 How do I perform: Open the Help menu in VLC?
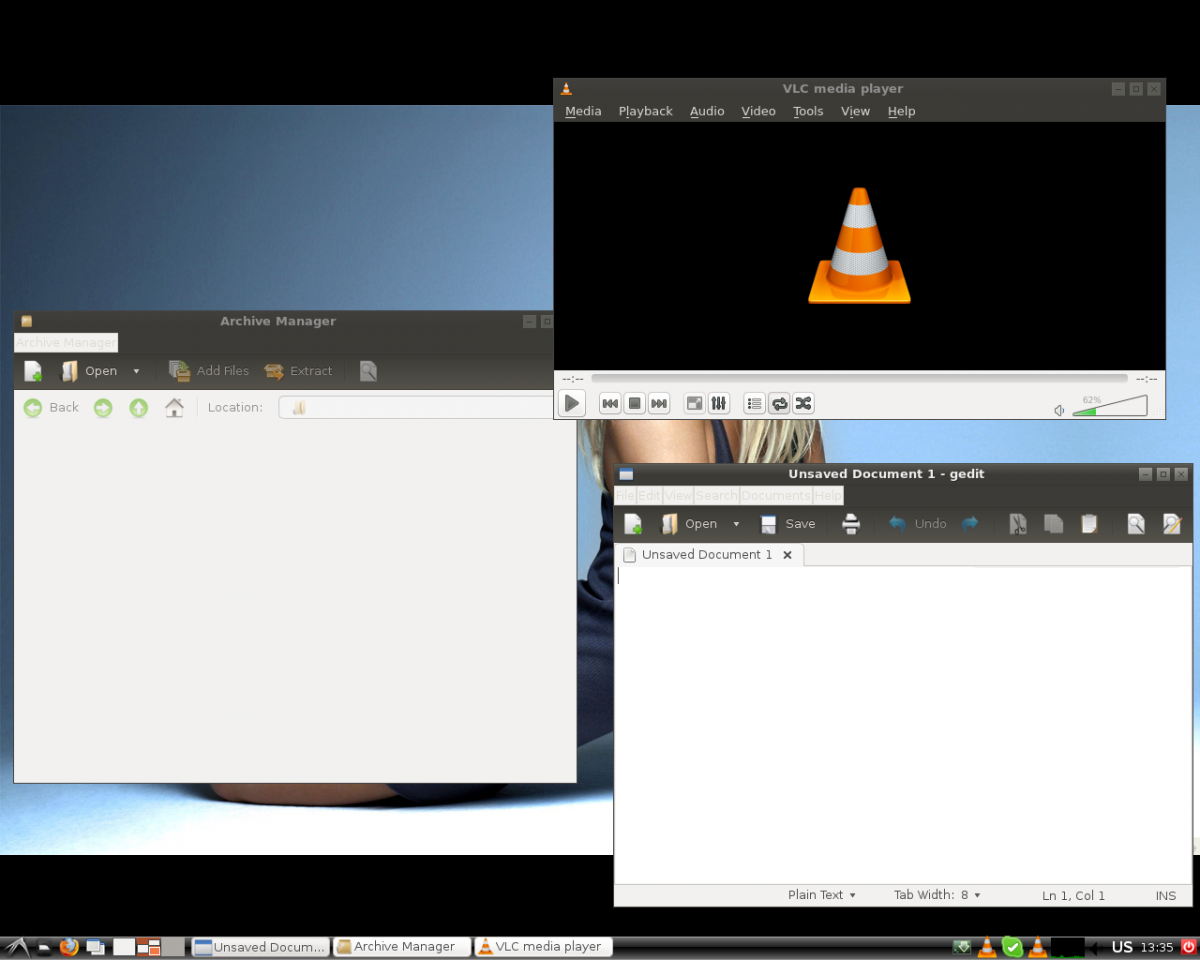[x=901, y=111]
